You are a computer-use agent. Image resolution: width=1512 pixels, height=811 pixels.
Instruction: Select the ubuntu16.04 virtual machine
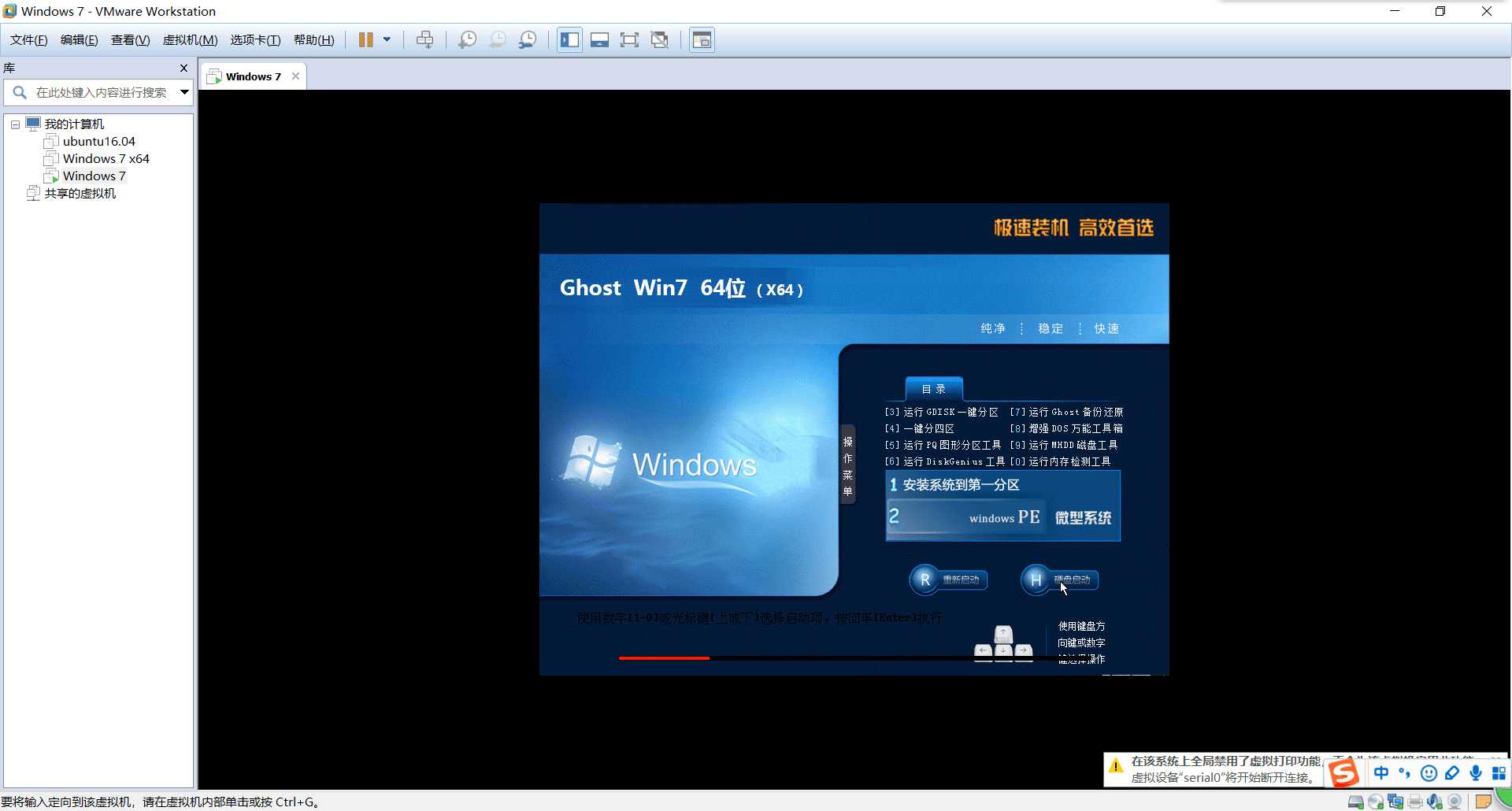98,142
